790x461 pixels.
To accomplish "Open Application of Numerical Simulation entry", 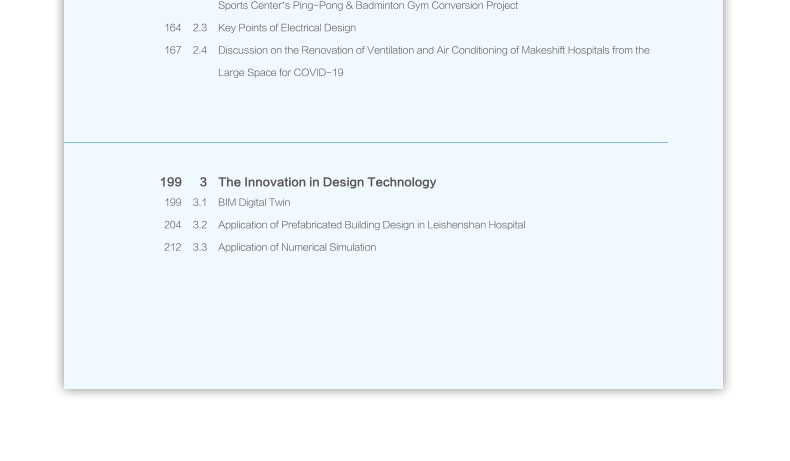I will click(297, 247).
